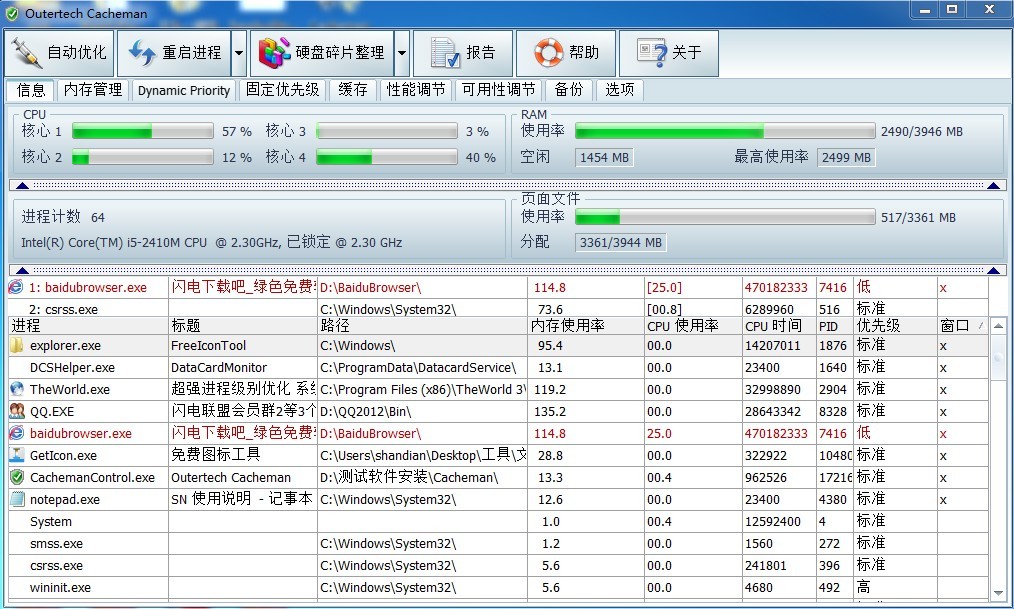Start 硬盘碎片整理 defragmentation tool
Screen dimensions: 1014x609
(322, 53)
